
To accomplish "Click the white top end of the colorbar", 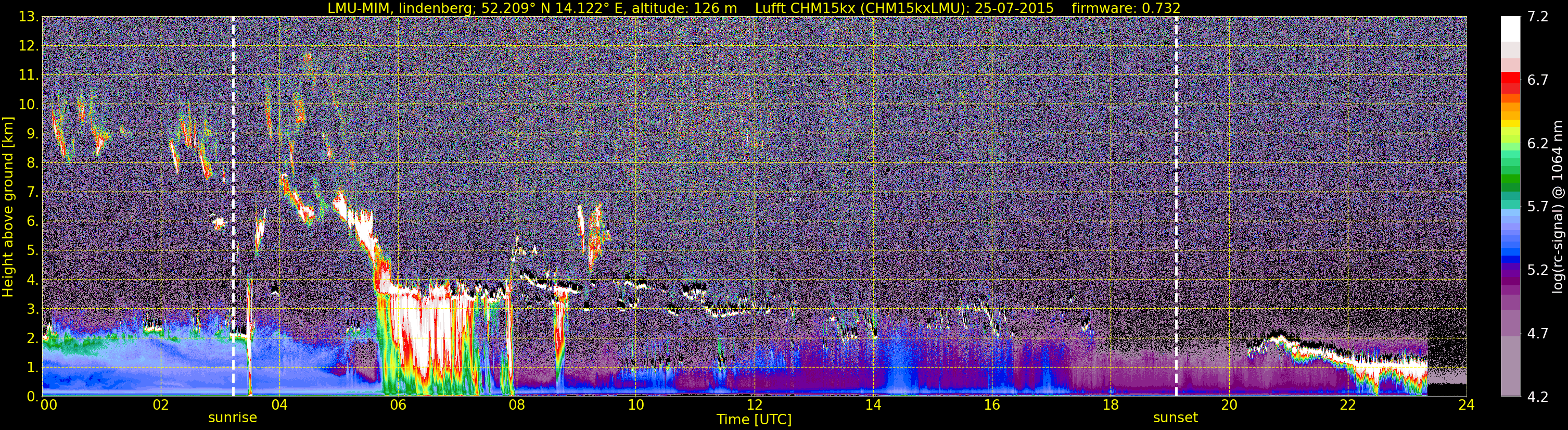I will (x=1510, y=29).
